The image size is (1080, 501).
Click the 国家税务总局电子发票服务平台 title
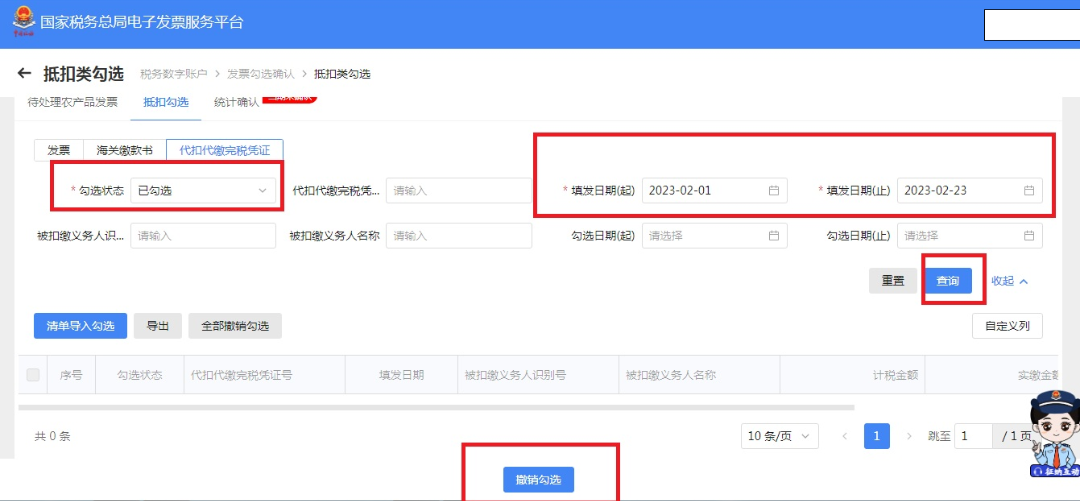[x=142, y=22]
